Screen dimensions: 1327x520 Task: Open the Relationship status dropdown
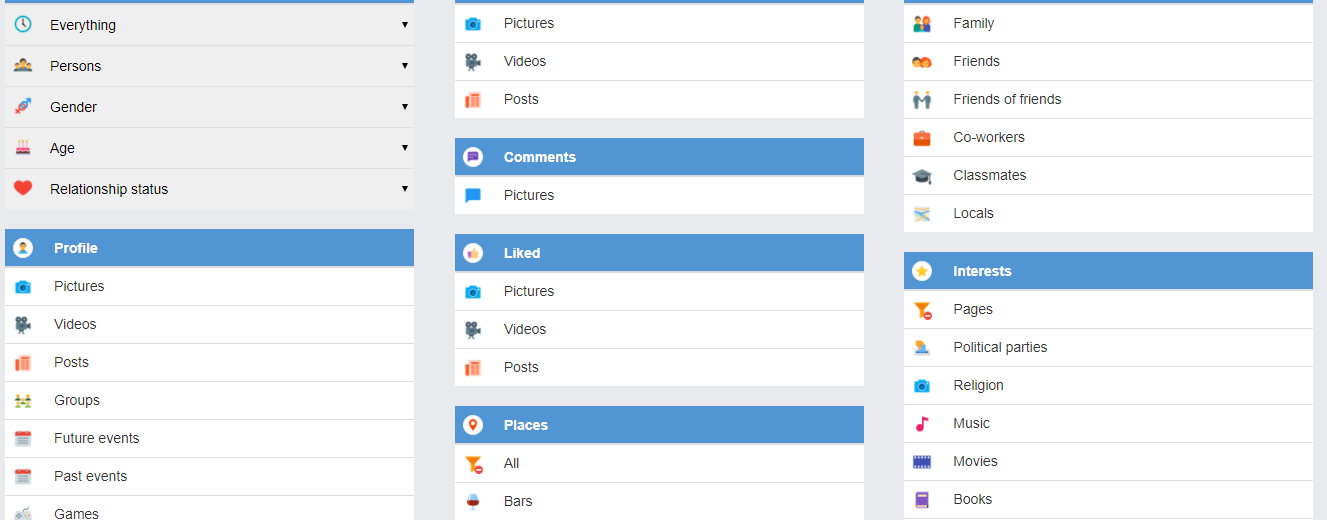click(405, 189)
